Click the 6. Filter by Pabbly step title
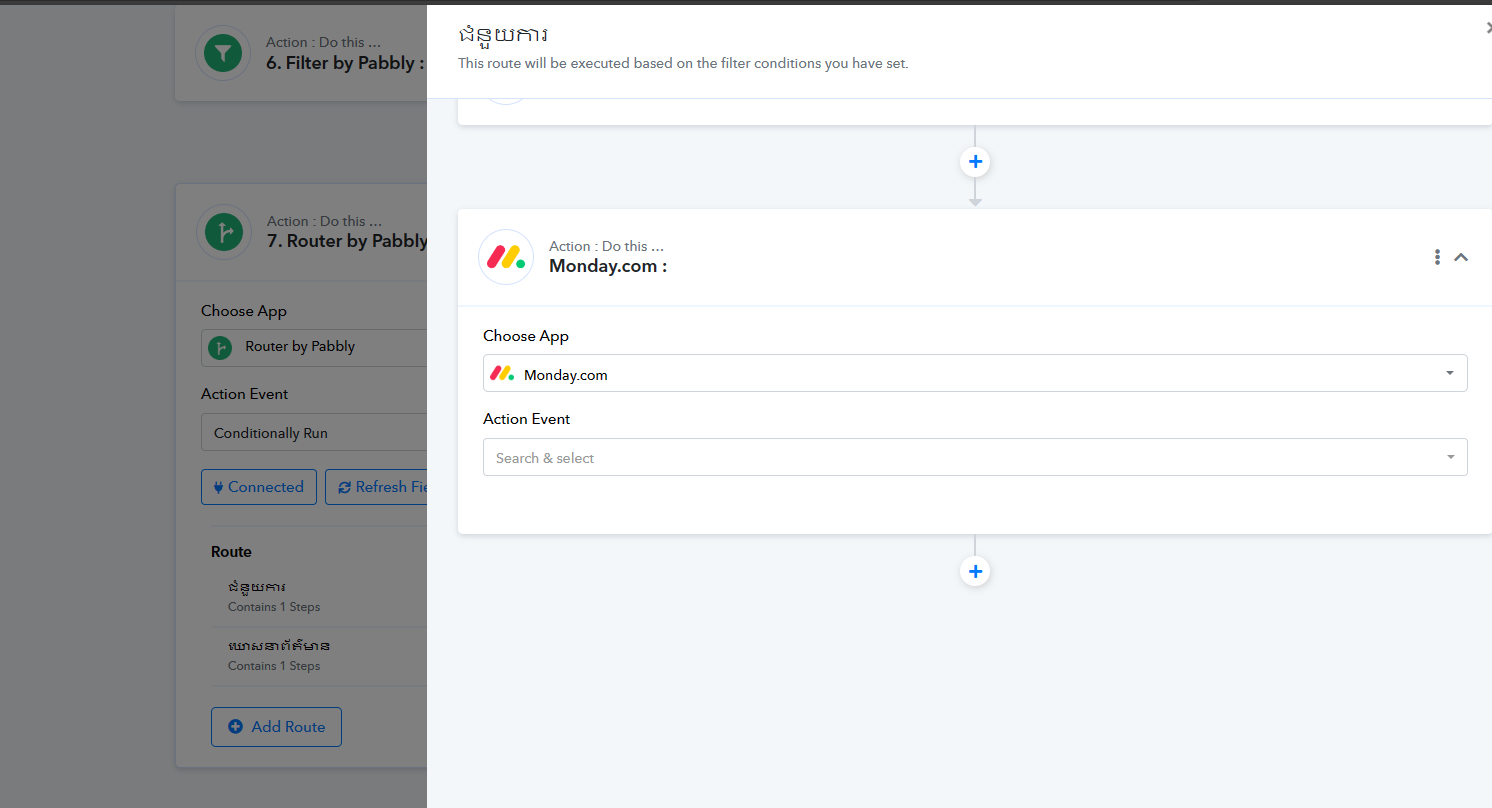 pos(346,63)
